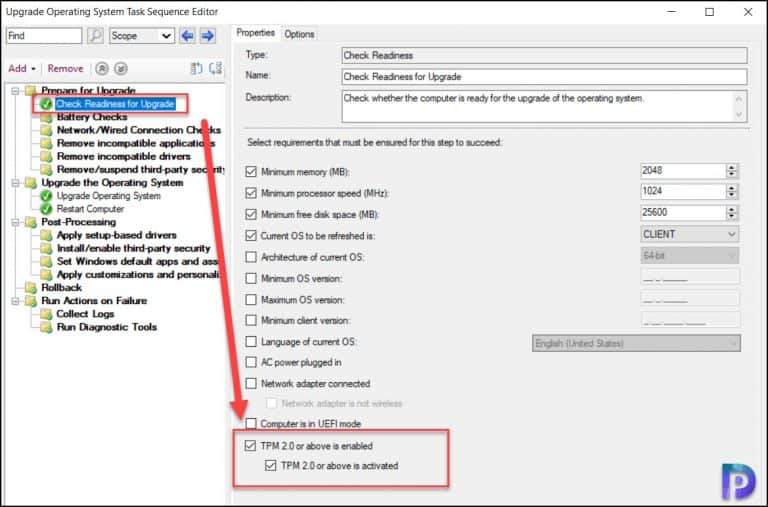
Task: Uncheck TPM 2.0 or above is enabled
Action: pos(250,446)
